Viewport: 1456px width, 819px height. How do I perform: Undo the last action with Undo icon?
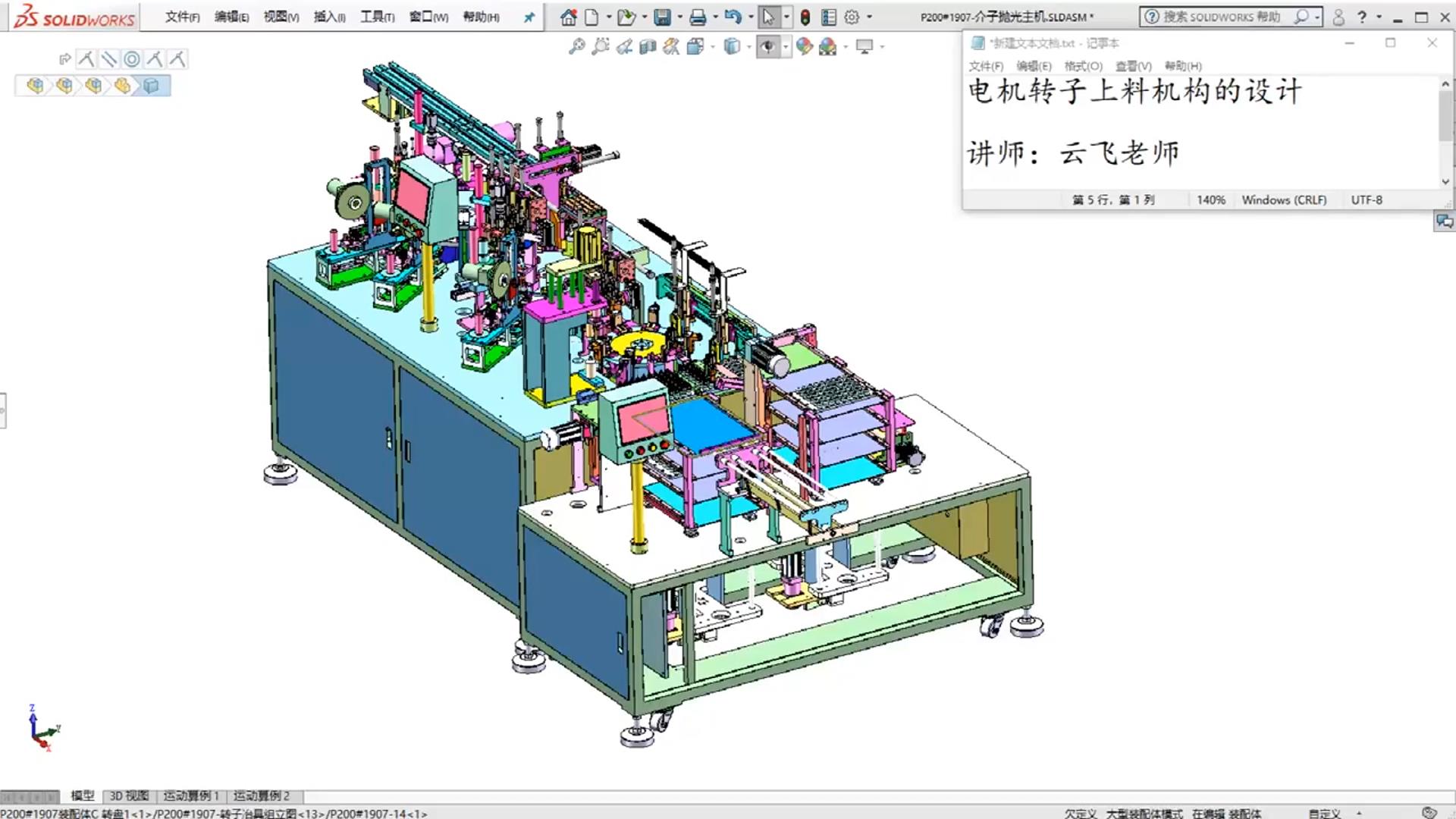pos(733,17)
